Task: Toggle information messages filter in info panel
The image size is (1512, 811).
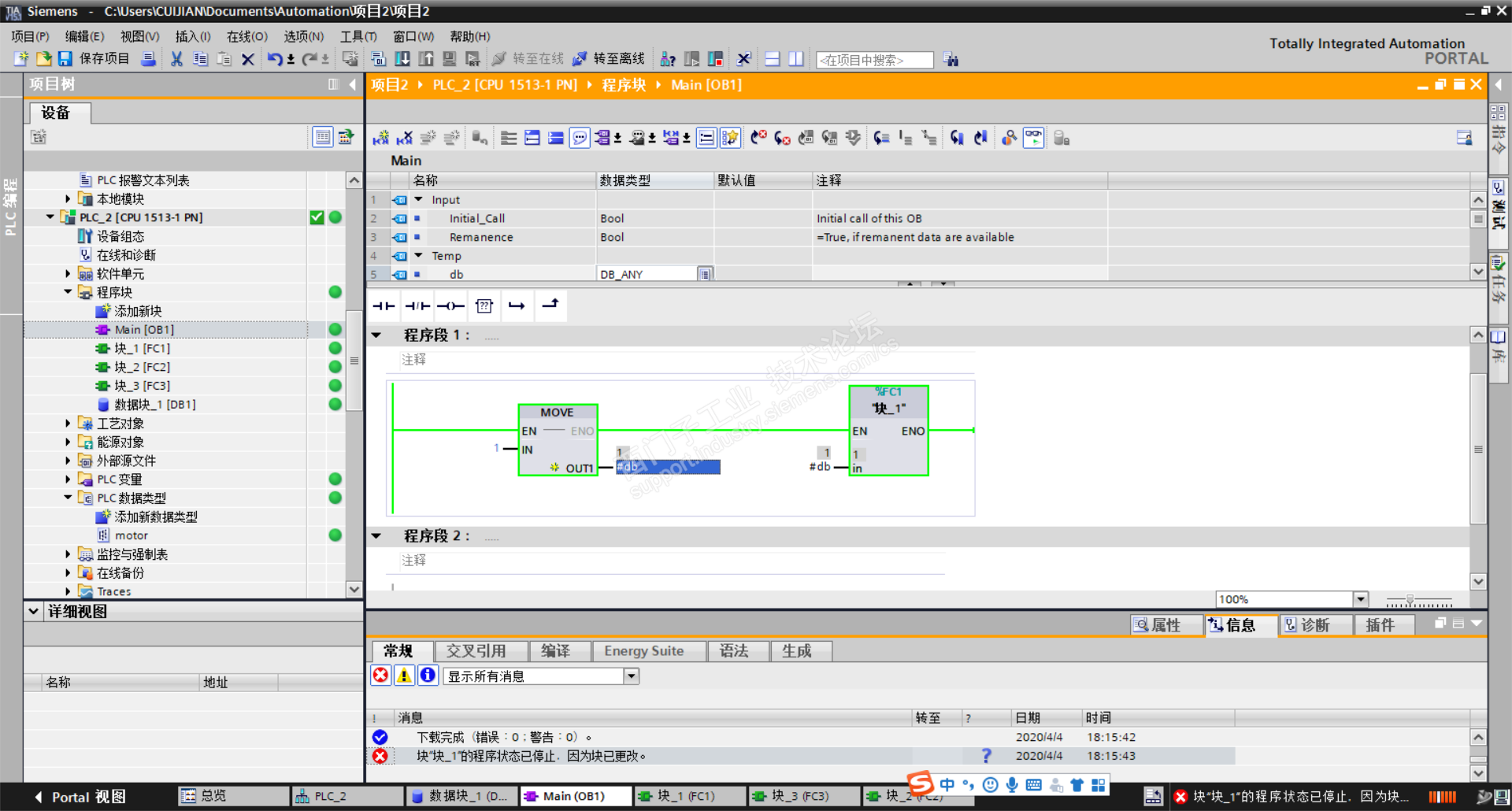Action: [x=428, y=676]
